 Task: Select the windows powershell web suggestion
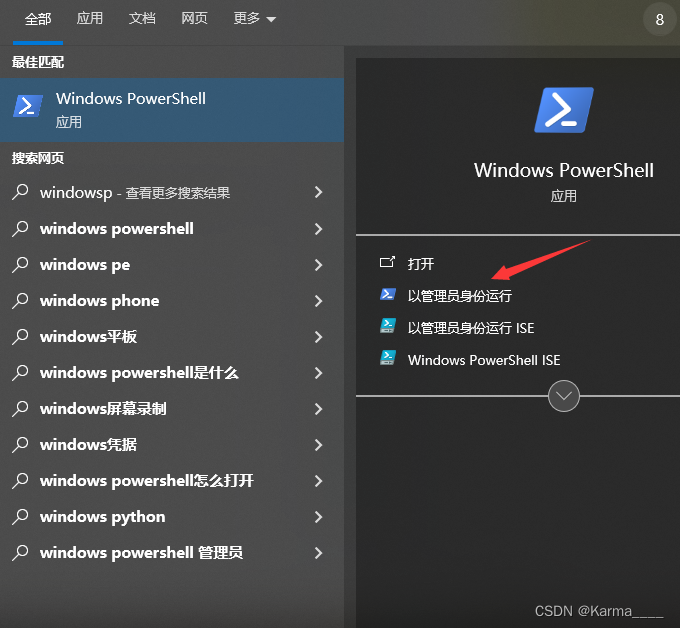click(x=117, y=229)
